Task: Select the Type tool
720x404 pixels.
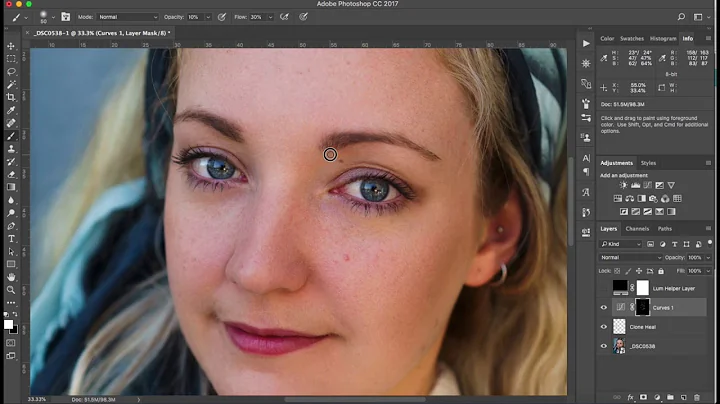Action: [x=11, y=239]
